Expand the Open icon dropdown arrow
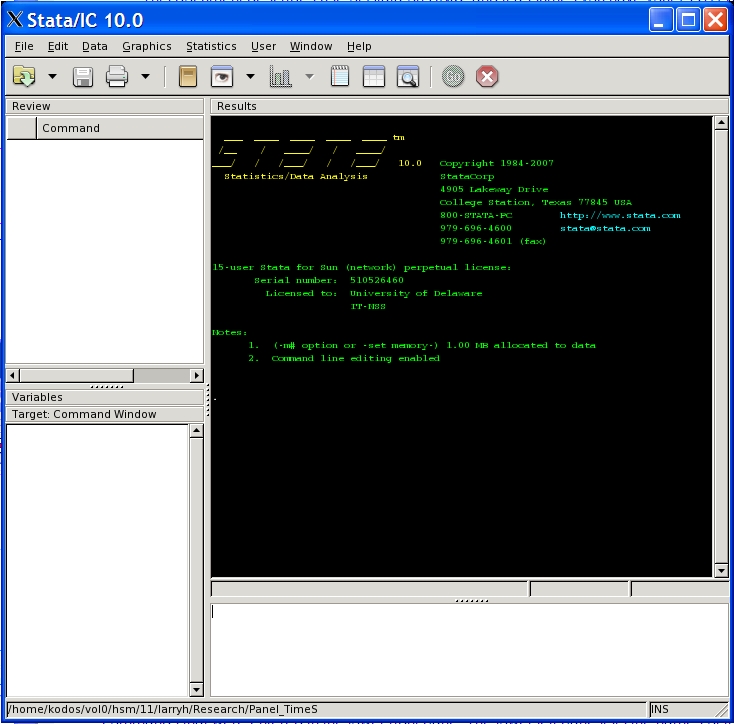This screenshot has height=724, width=734. click(x=52, y=77)
